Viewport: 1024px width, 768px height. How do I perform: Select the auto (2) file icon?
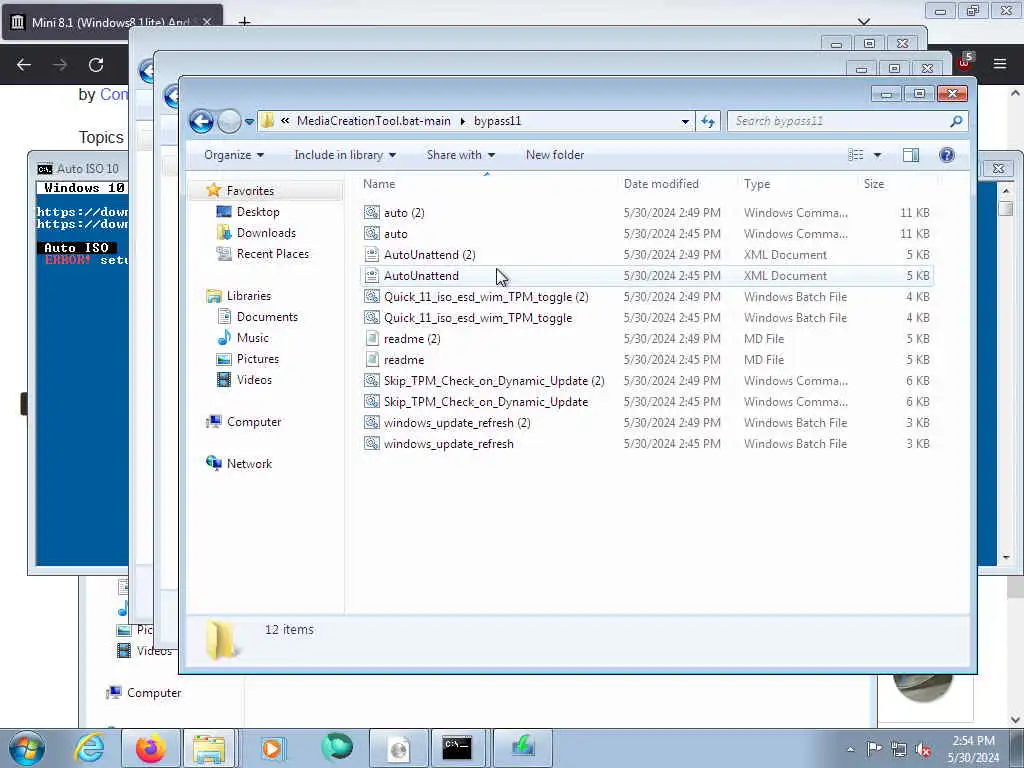pos(372,212)
